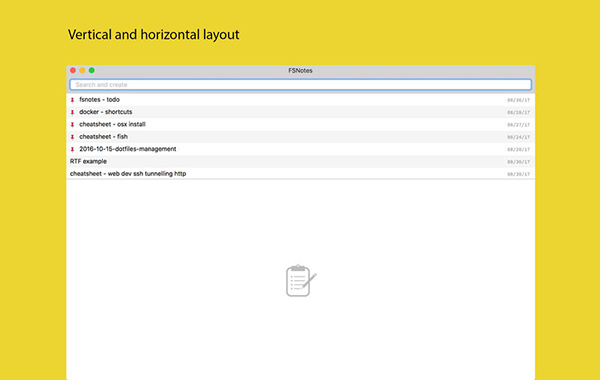Click the pin icon beside cheatsheet - fish
Screen dimensions: 600x380
[72, 137]
